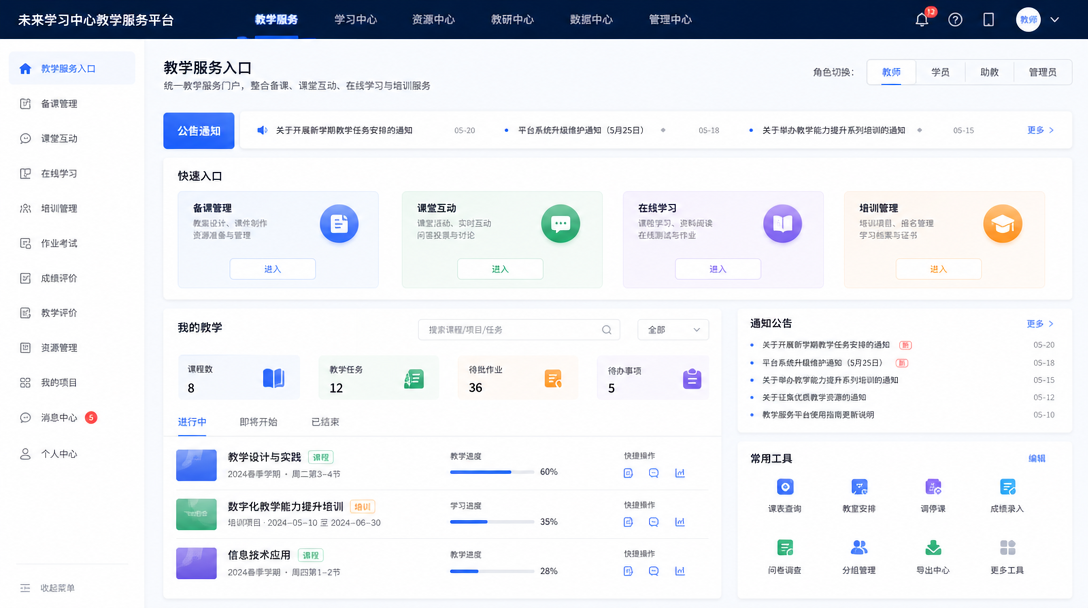Open the notification bell icon
Image resolution: width=1088 pixels, height=608 pixels.
click(921, 19)
